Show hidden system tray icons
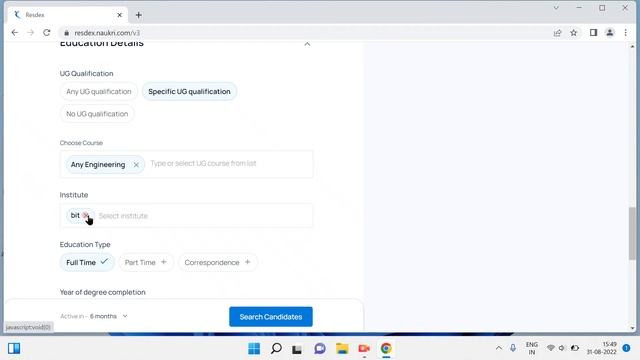 click(499, 349)
